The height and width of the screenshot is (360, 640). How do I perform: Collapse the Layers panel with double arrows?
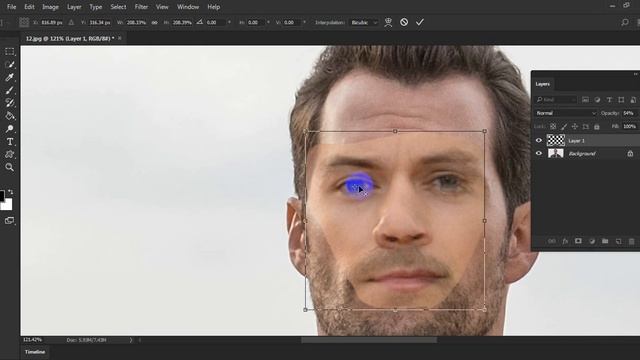[x=635, y=74]
